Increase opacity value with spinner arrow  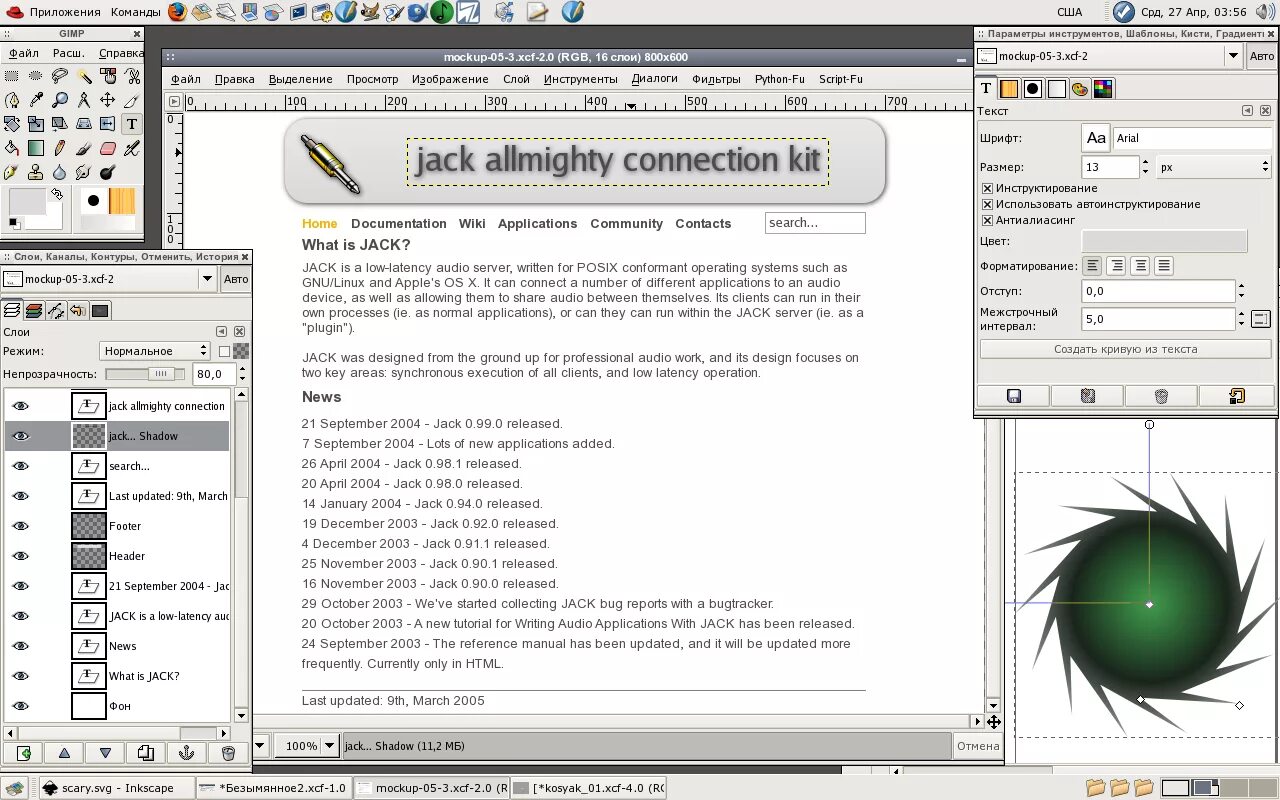click(x=244, y=369)
